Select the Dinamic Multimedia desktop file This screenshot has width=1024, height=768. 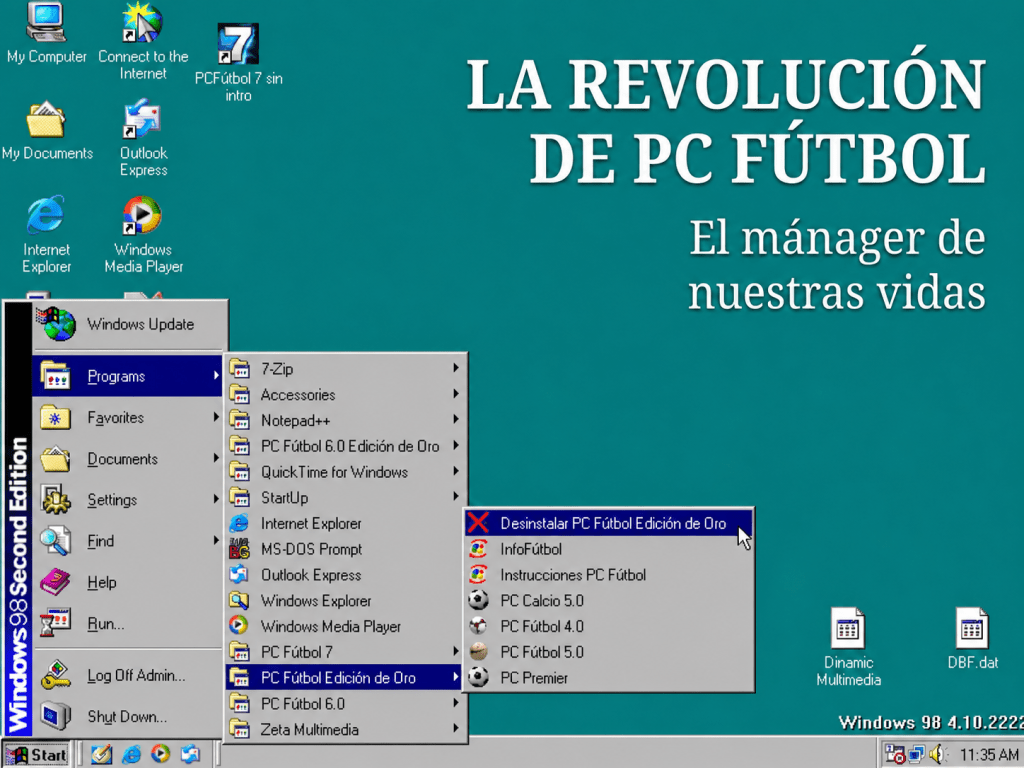tap(848, 647)
